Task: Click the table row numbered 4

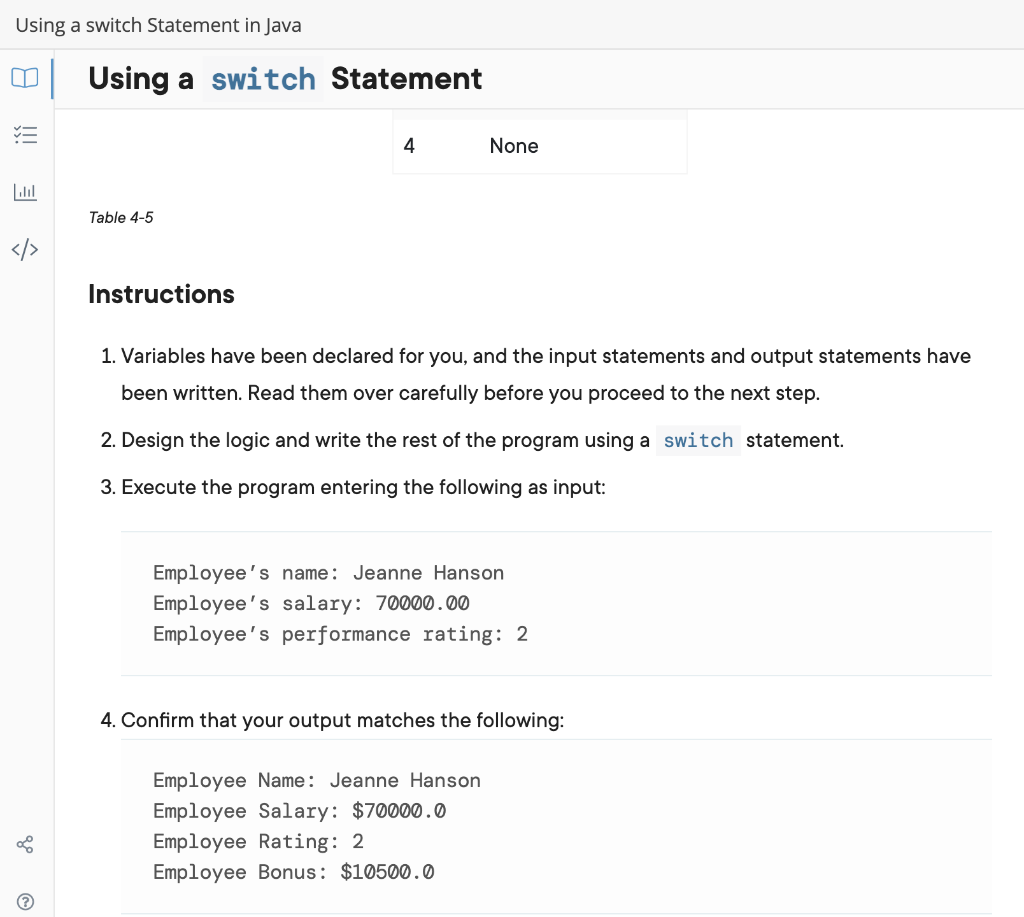Action: 409,145
